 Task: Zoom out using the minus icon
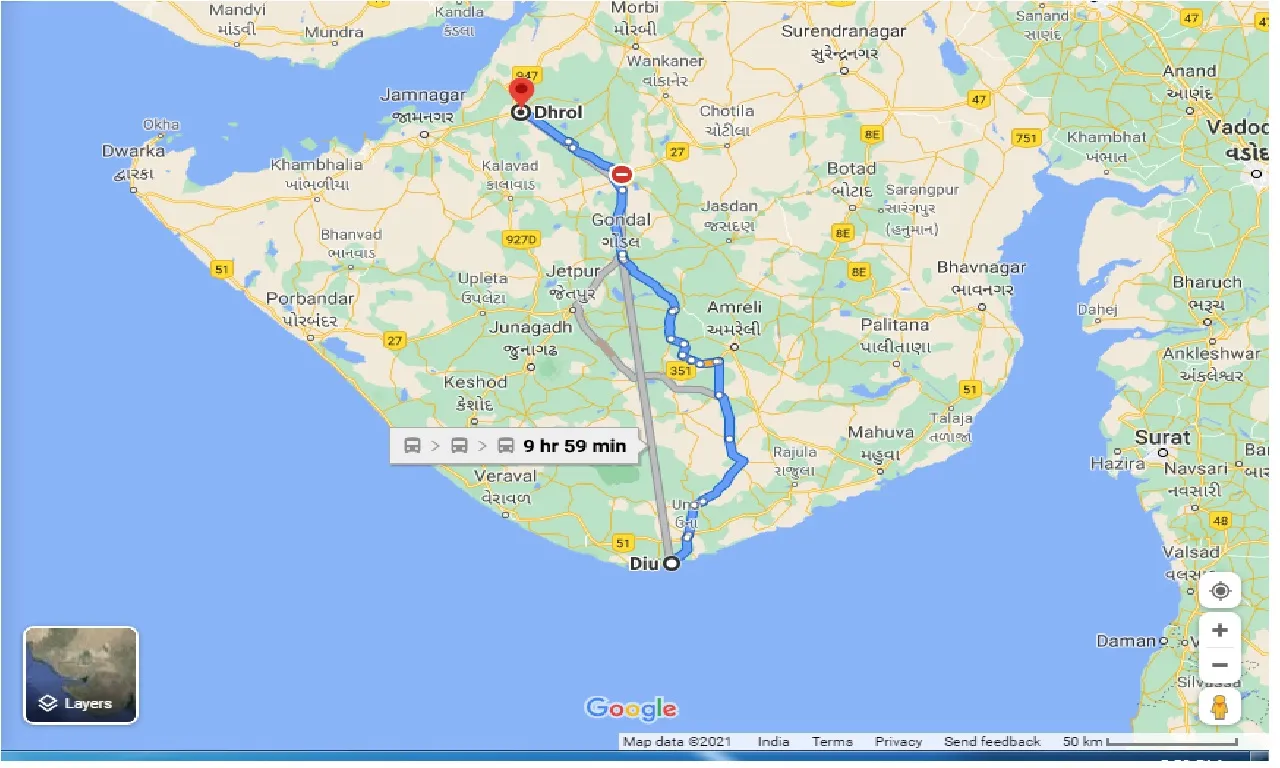(1220, 664)
